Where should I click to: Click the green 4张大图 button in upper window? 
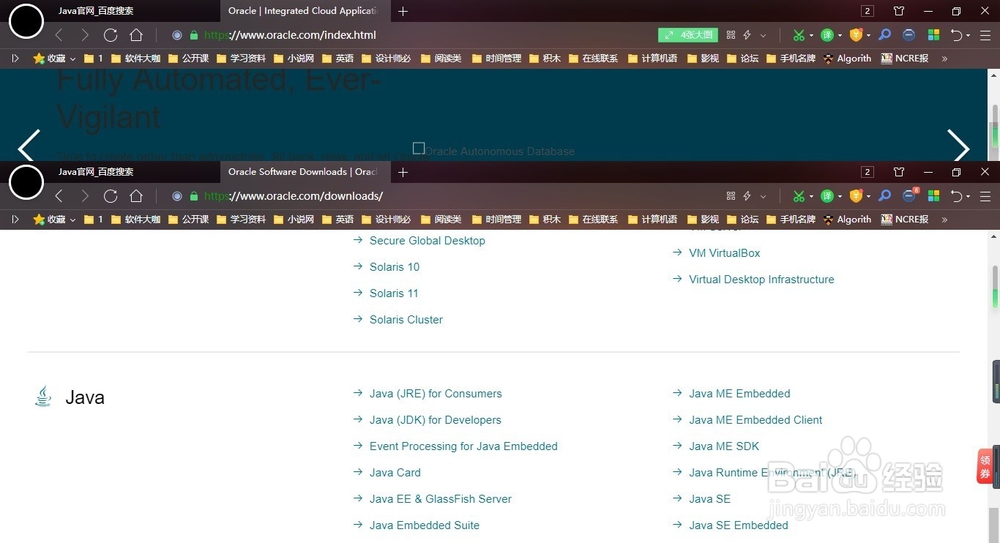point(688,35)
